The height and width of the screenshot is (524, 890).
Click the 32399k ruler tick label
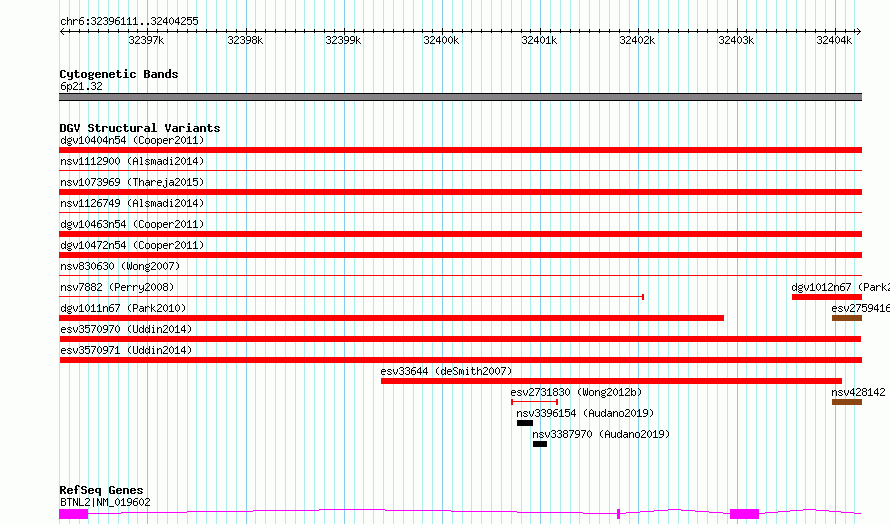click(343, 40)
